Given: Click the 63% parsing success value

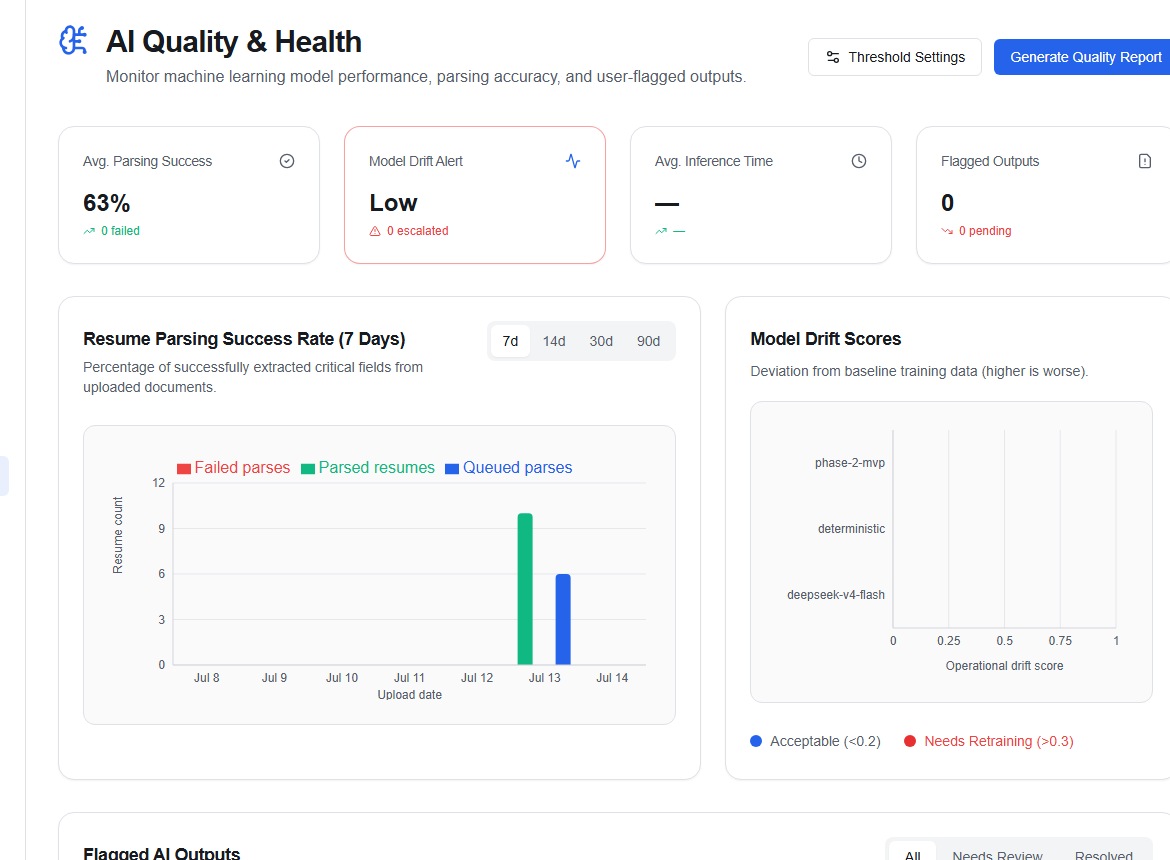Looking at the screenshot, I should (x=107, y=203).
